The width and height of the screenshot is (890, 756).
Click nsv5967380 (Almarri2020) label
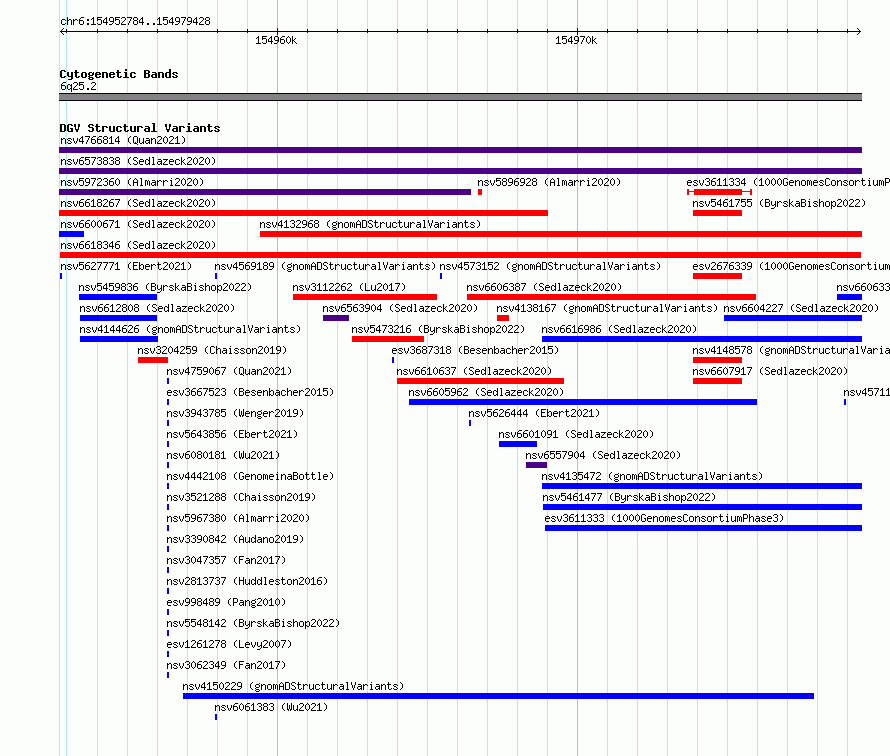[x=238, y=518]
